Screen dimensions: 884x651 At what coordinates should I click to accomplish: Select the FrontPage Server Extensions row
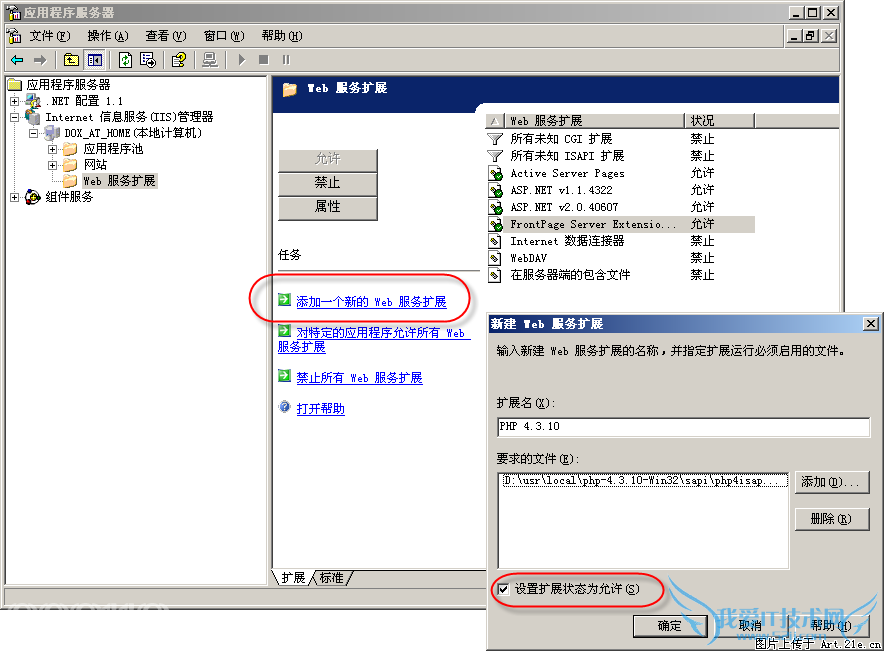pyautogui.click(x=620, y=224)
